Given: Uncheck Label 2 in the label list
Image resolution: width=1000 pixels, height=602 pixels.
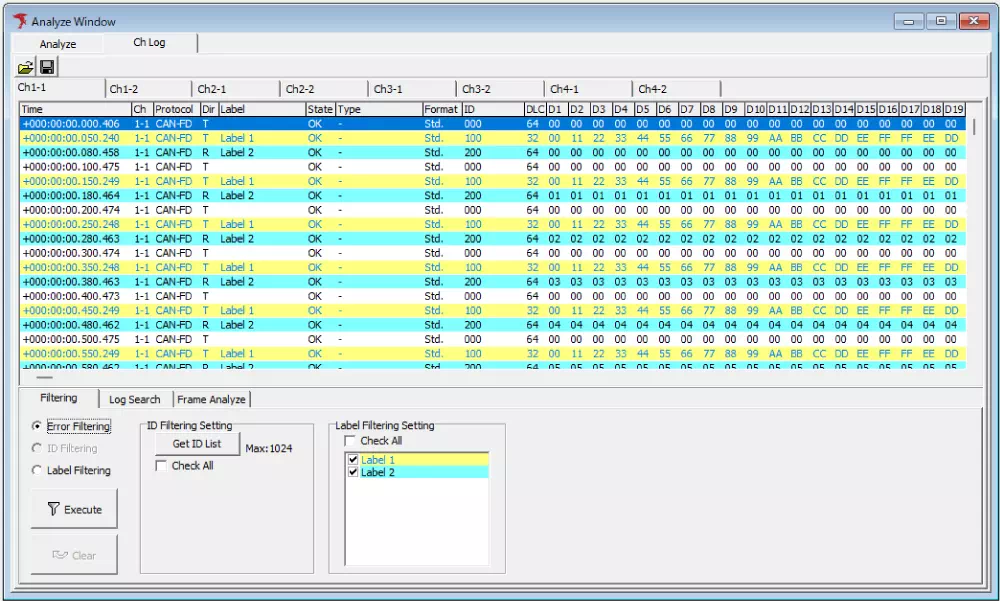Looking at the screenshot, I should pos(352,472).
